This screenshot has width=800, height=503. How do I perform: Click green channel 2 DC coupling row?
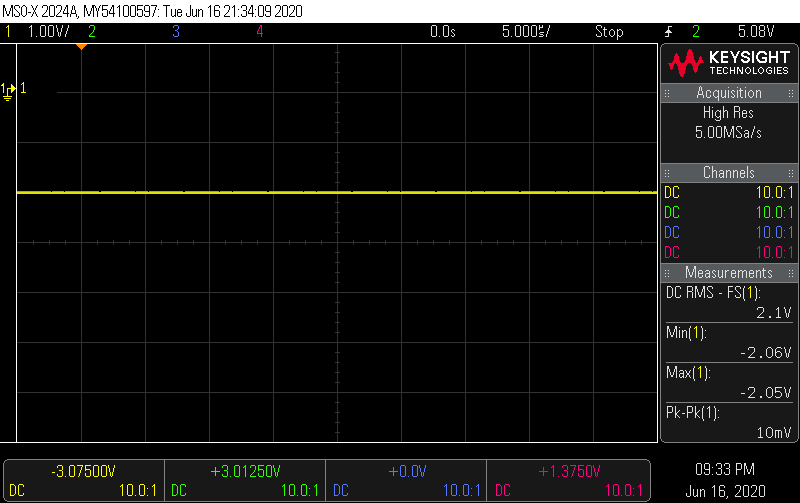pyautogui.click(x=729, y=213)
